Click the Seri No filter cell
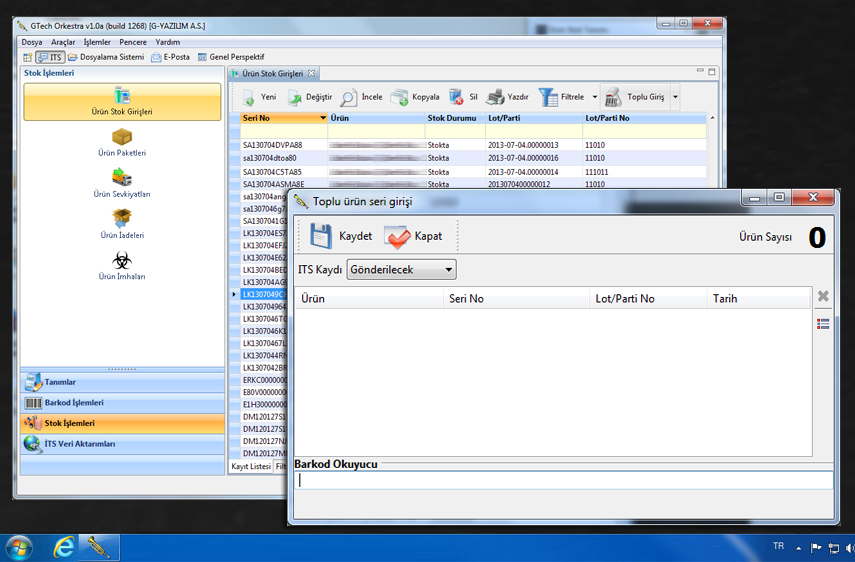The image size is (855, 562). click(284, 131)
